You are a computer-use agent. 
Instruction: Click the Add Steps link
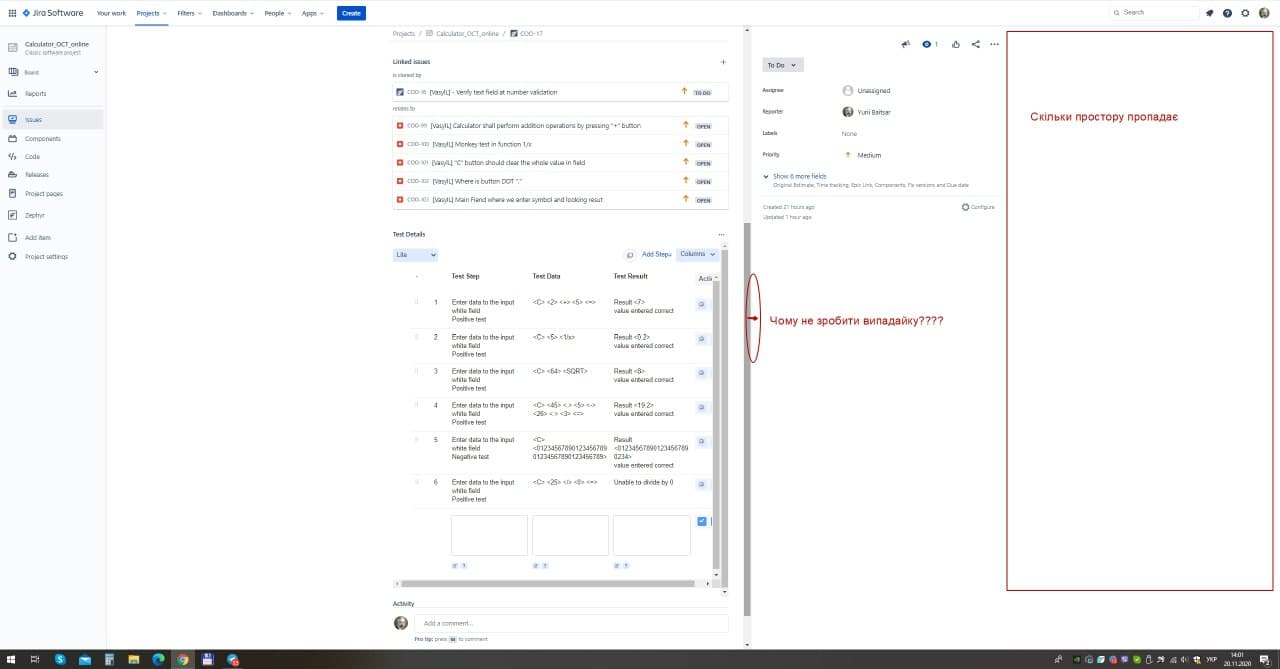pos(656,254)
